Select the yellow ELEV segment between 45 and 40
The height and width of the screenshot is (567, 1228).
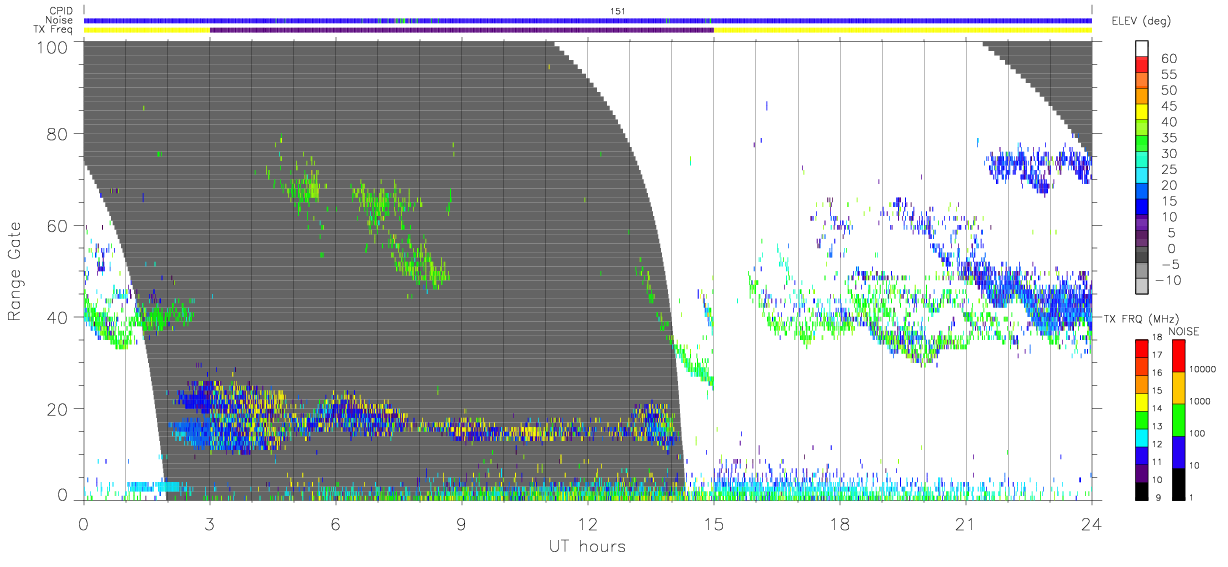[x=1142, y=112]
